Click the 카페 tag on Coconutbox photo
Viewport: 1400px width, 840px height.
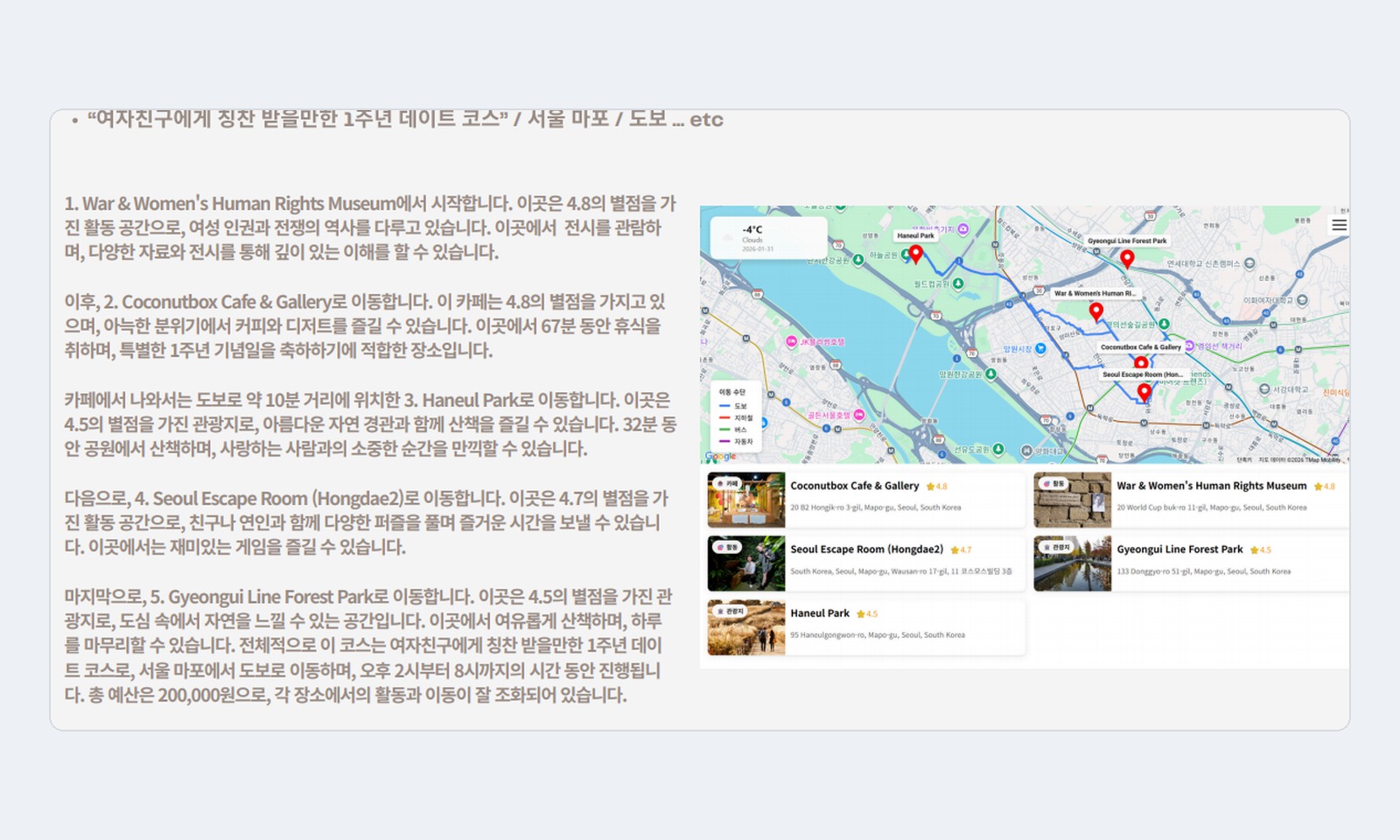pyautogui.click(x=728, y=483)
